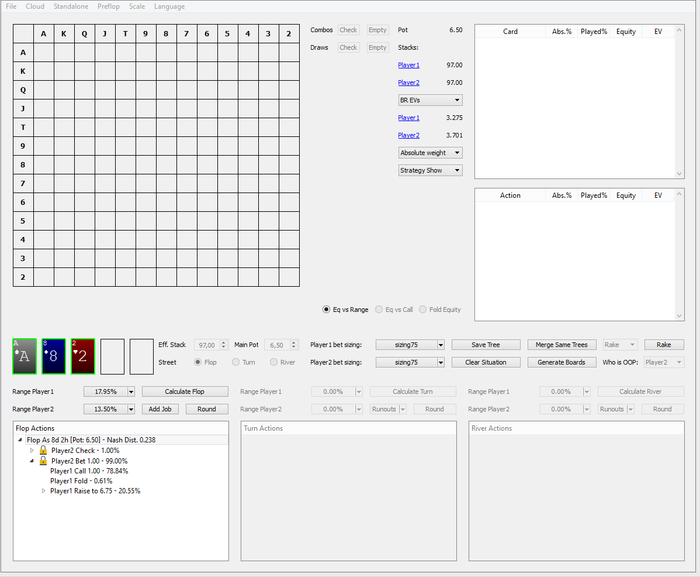Click the flop Round button
700x577 pixels.
point(207,409)
